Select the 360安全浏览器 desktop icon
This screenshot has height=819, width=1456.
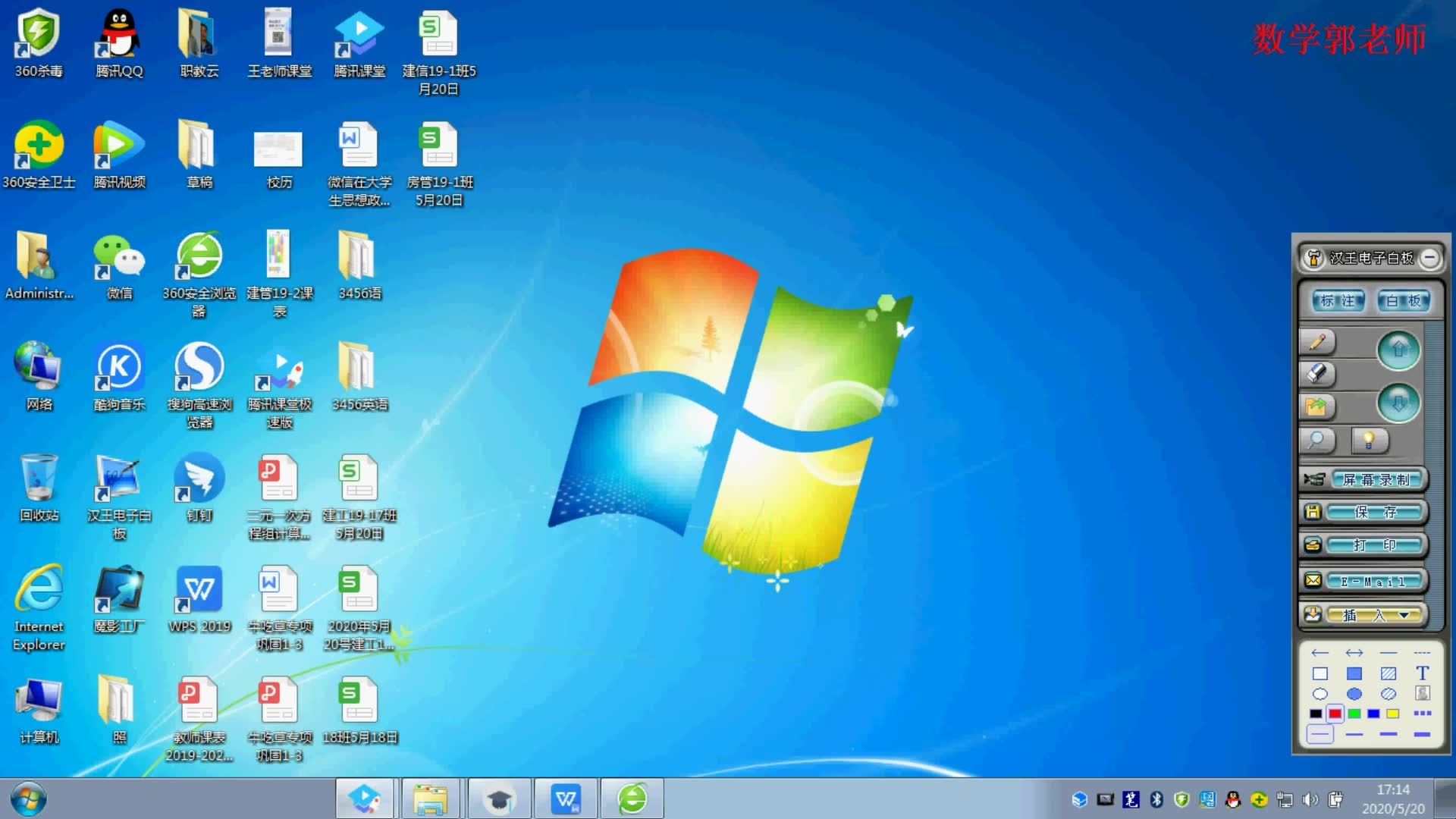coord(199,275)
